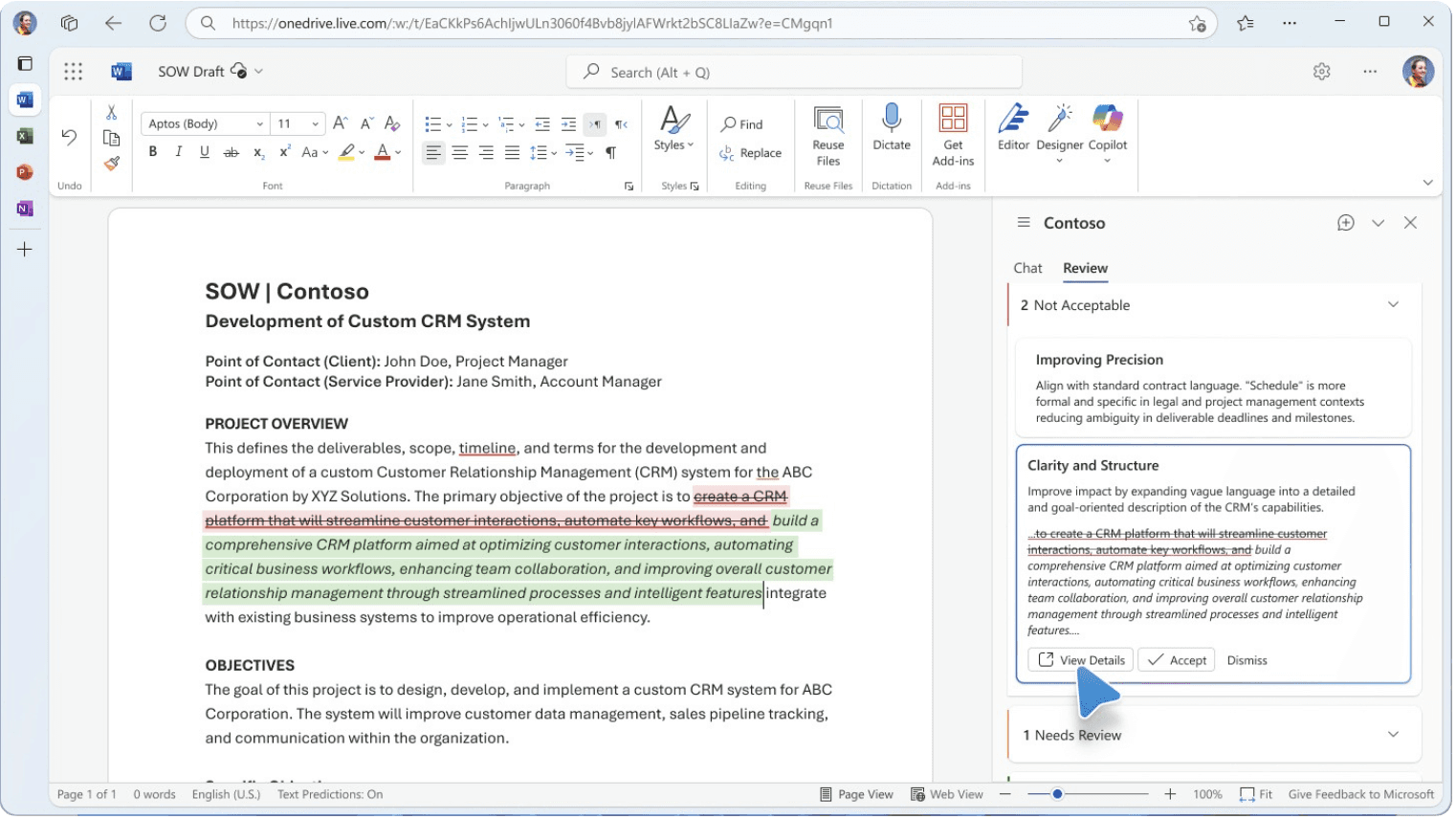Toggle left-to-right text direction

595,124
